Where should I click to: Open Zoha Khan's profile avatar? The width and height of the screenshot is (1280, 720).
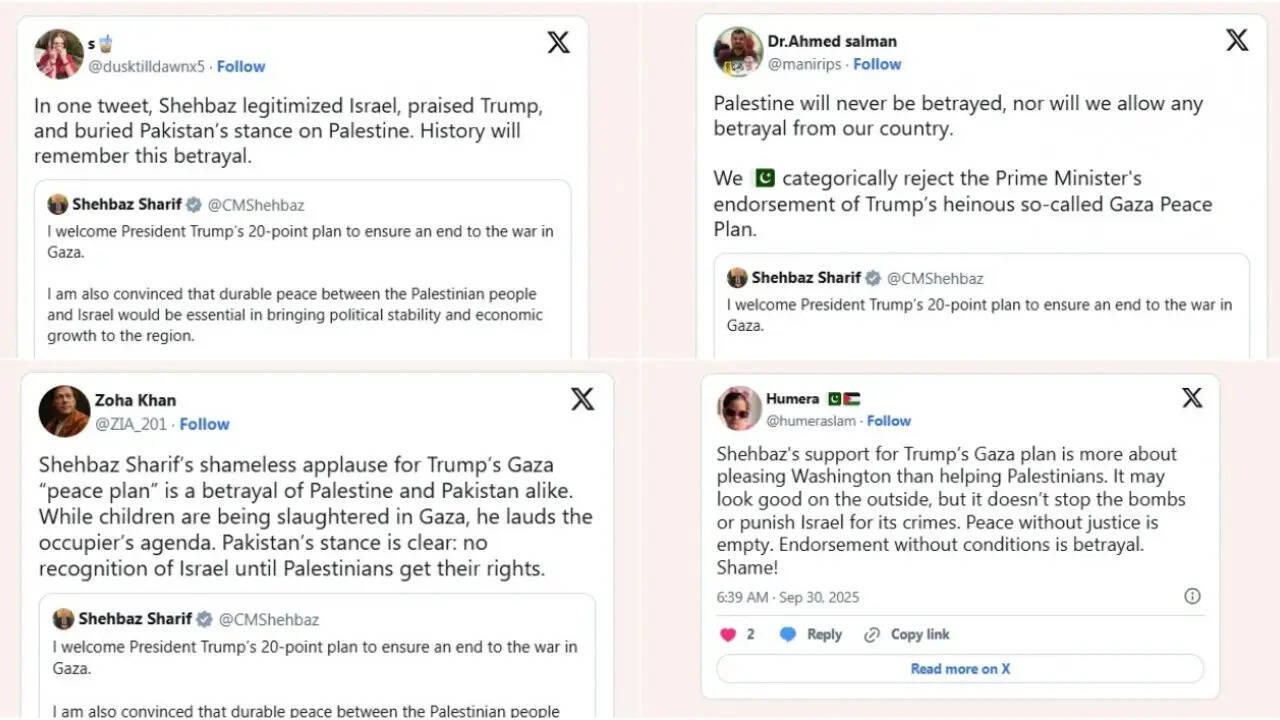point(64,411)
